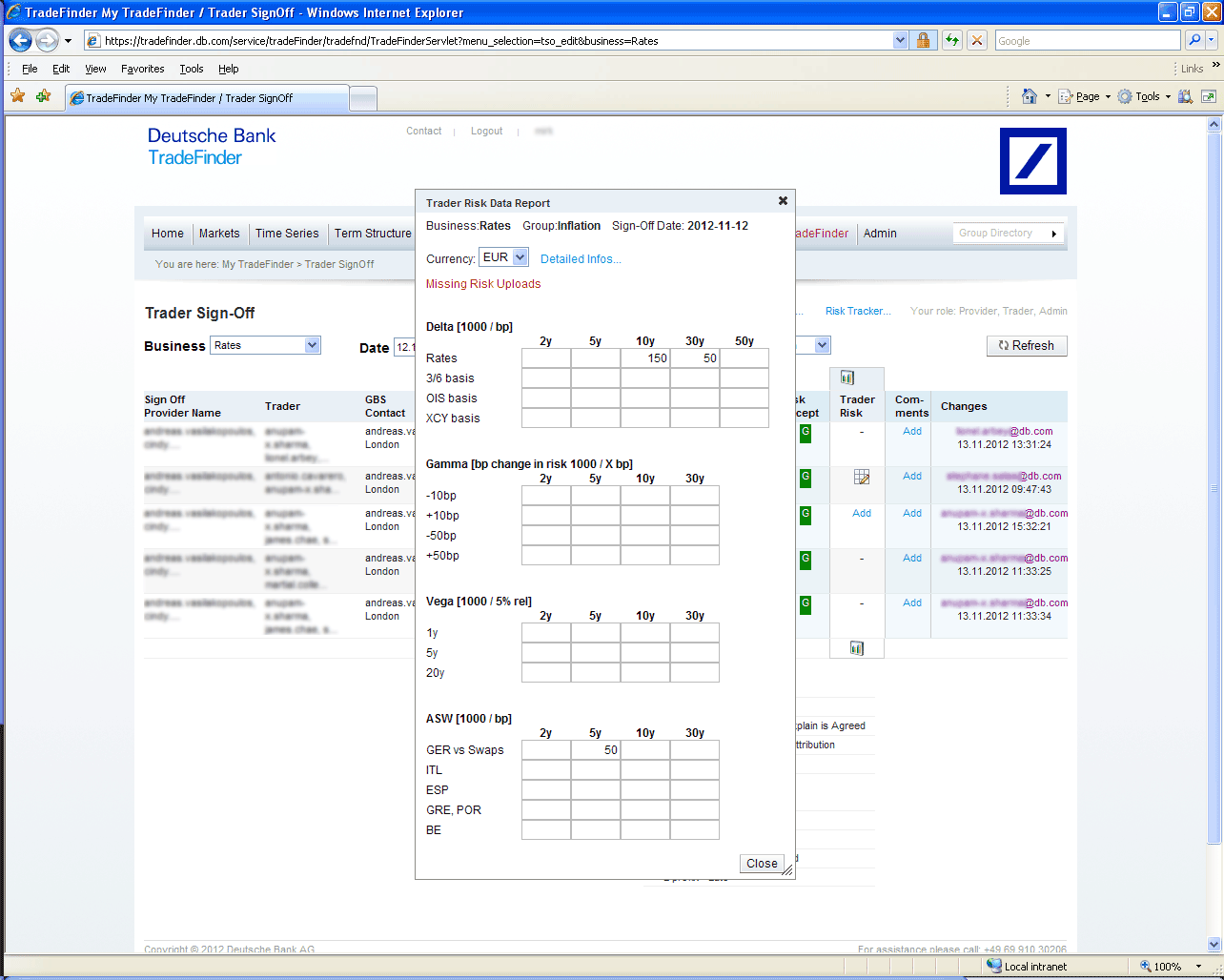Open the trader risk edit icon in second row
1224x980 pixels.
coord(862,477)
